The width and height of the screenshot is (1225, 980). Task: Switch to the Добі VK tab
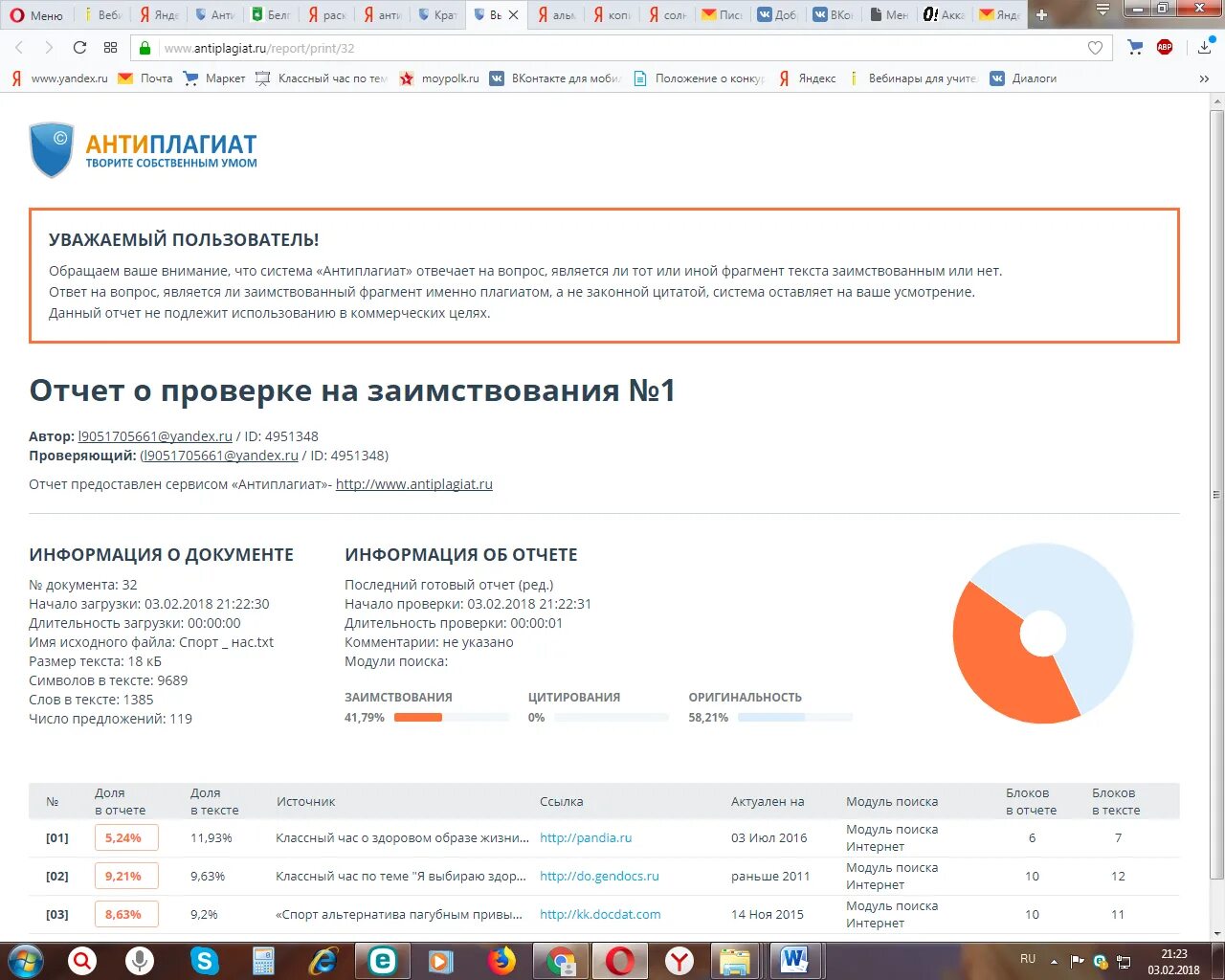[x=777, y=15]
